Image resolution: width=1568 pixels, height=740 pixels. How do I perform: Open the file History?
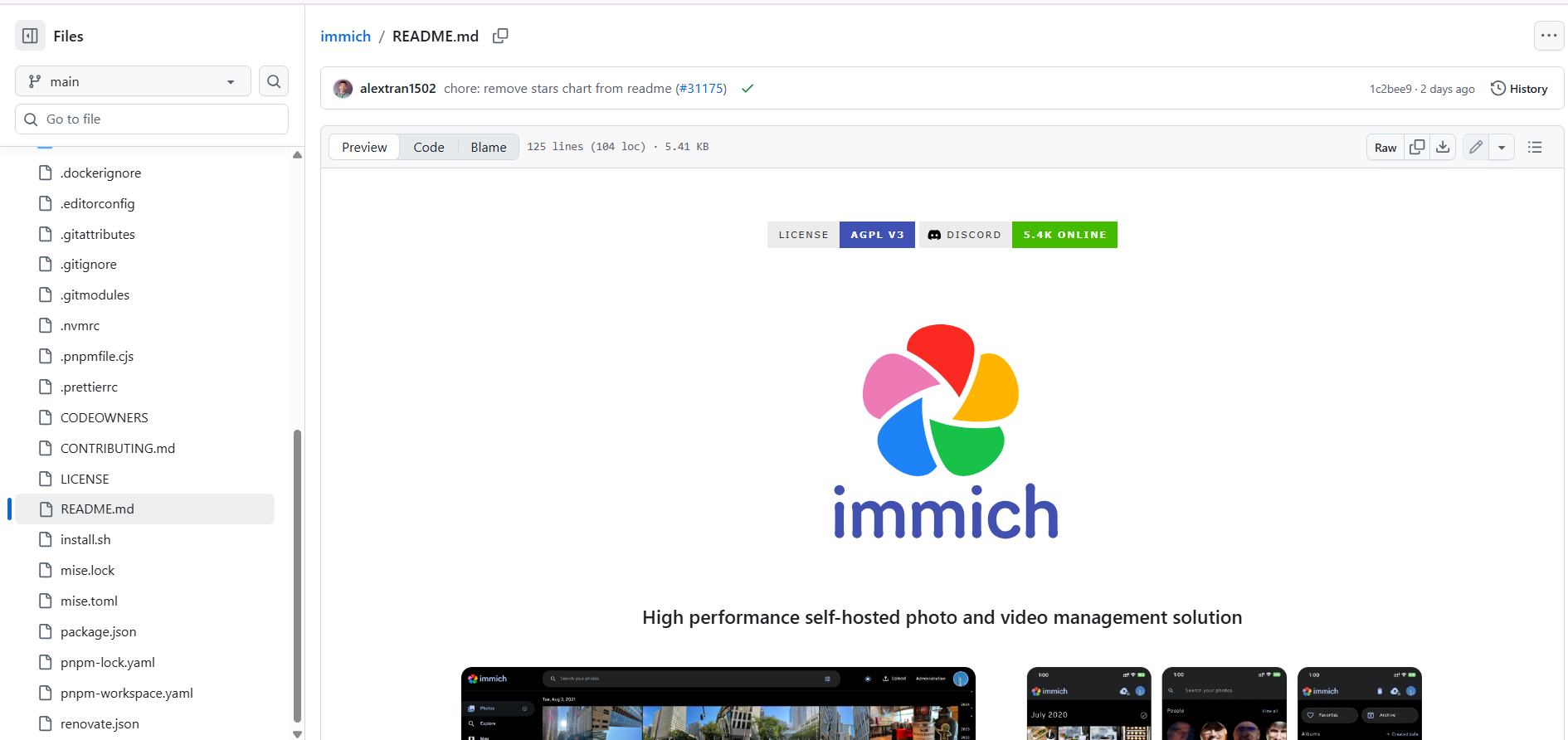click(x=1519, y=89)
